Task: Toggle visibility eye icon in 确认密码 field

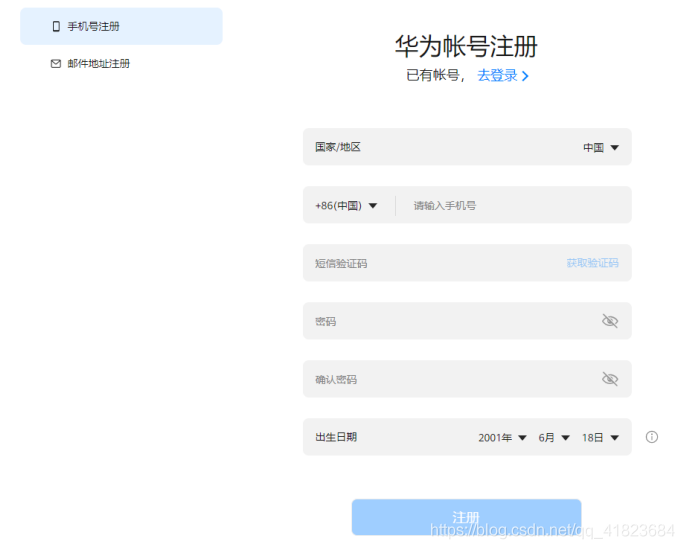Action: pos(610,379)
